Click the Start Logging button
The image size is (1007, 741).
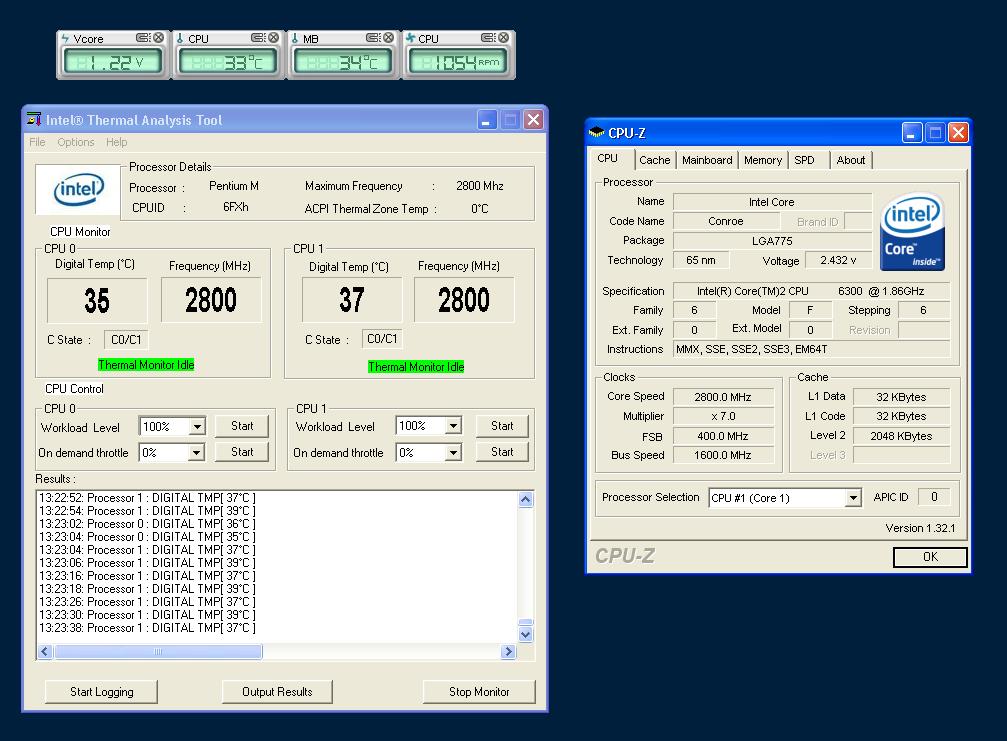(x=101, y=692)
